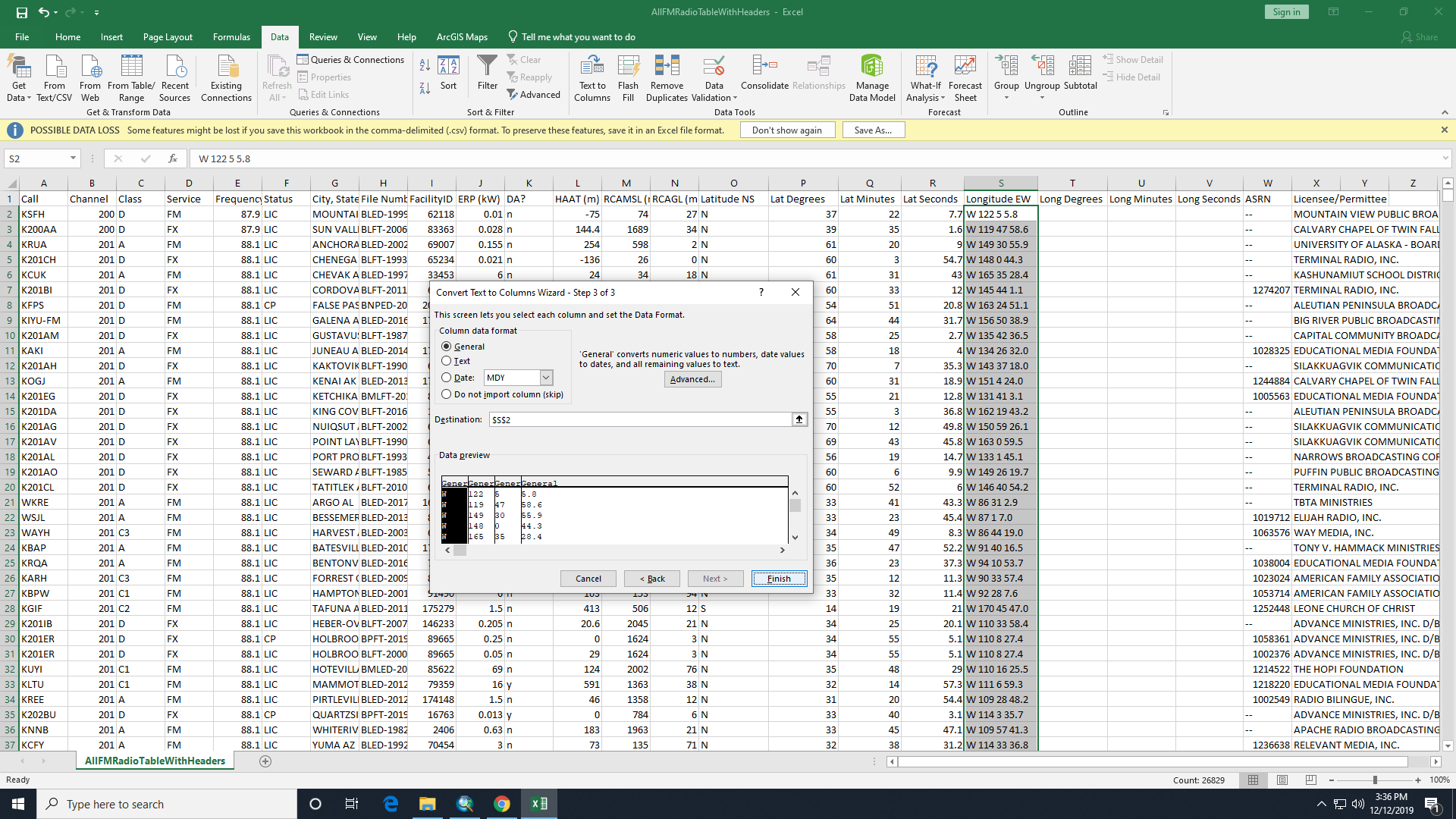Viewport: 1456px width, 819px height.
Task: Click the zoom out minus button
Action: tap(1332, 780)
